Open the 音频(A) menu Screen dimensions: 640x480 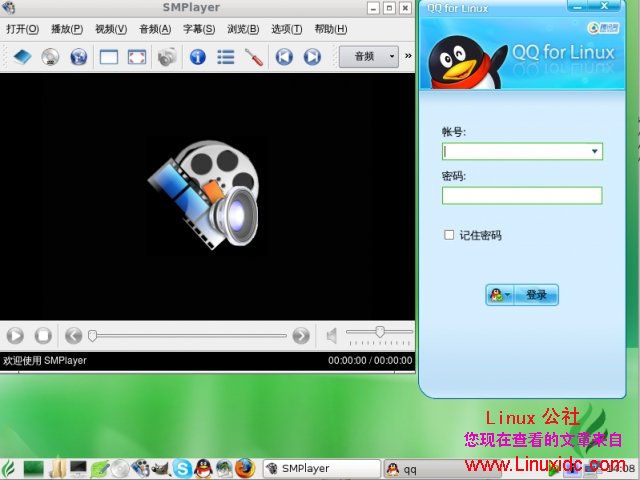(155, 29)
